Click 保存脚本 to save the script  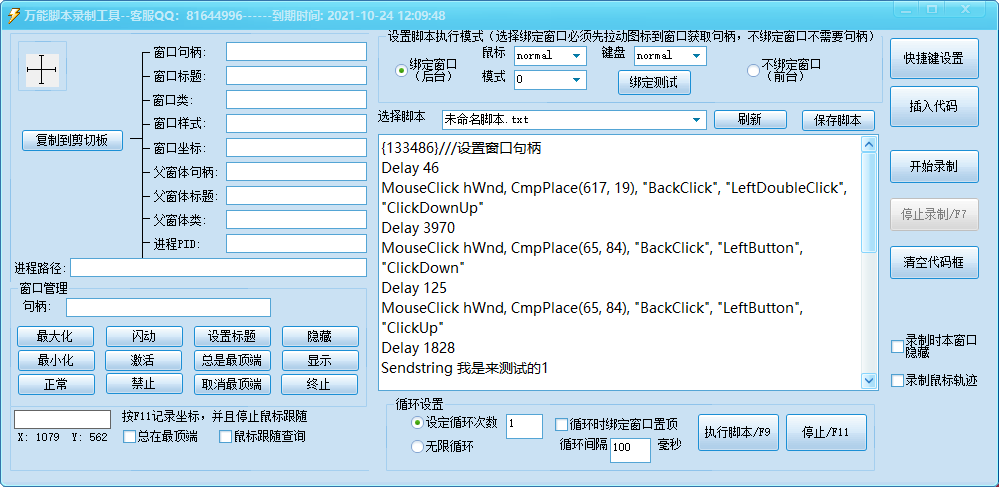point(838,120)
